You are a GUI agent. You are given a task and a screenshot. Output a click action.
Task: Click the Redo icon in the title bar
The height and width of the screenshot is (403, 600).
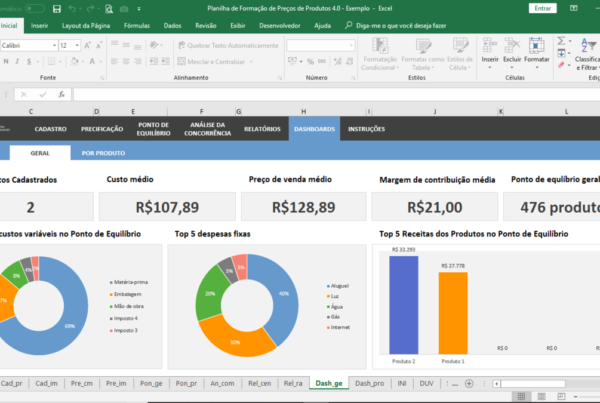coord(90,8)
